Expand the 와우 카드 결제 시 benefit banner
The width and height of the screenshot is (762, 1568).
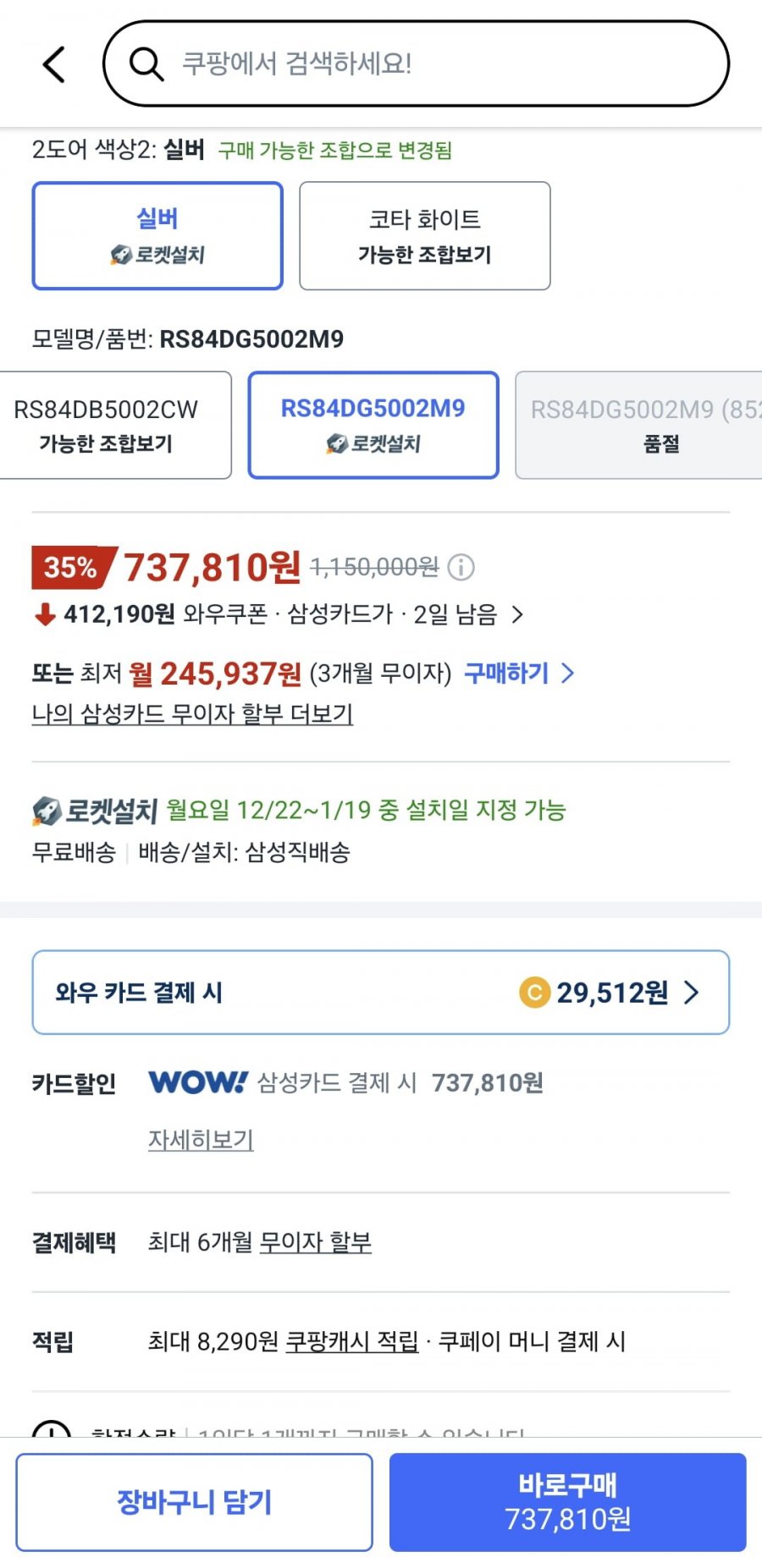click(x=381, y=992)
